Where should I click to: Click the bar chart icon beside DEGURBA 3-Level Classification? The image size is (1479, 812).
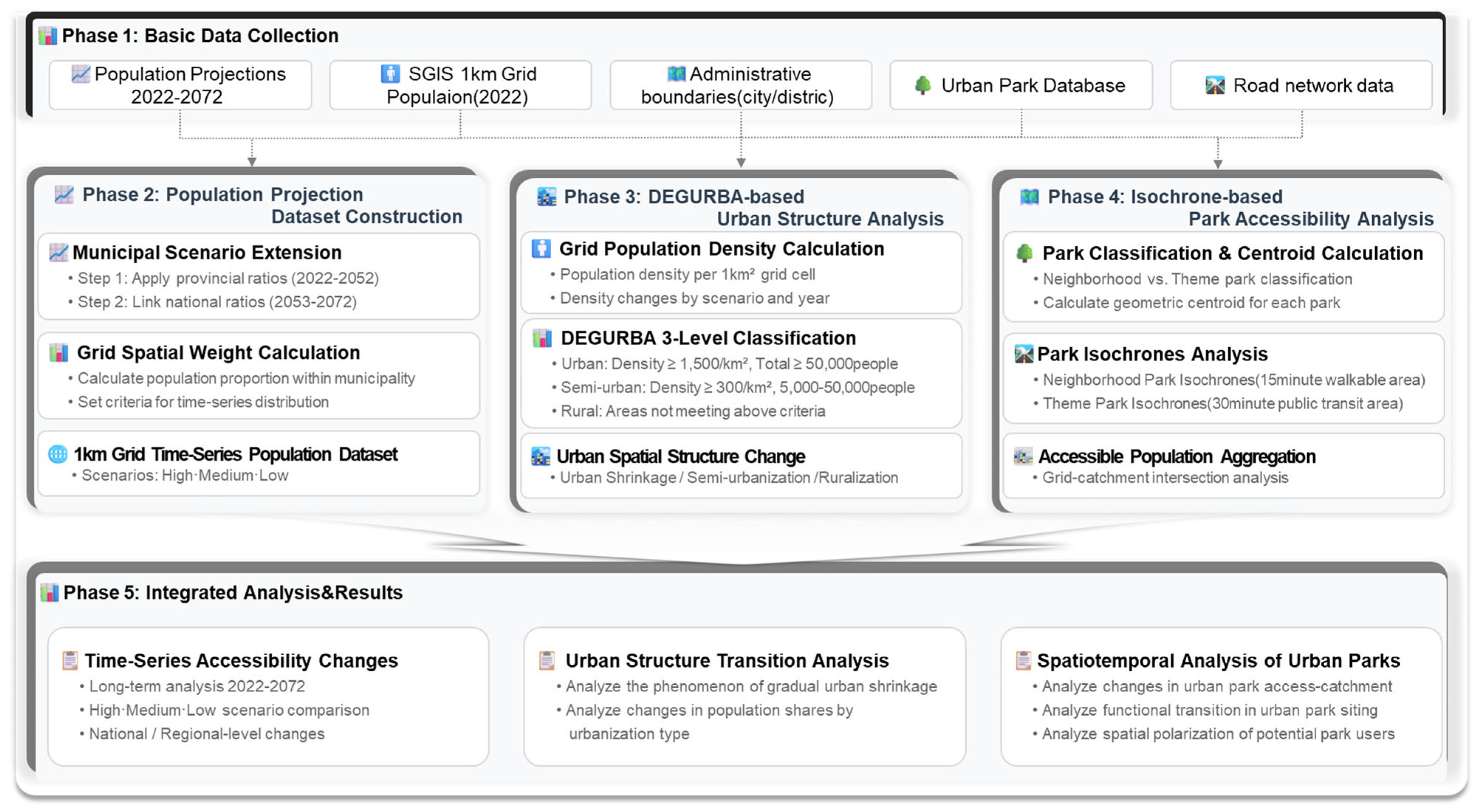point(541,338)
